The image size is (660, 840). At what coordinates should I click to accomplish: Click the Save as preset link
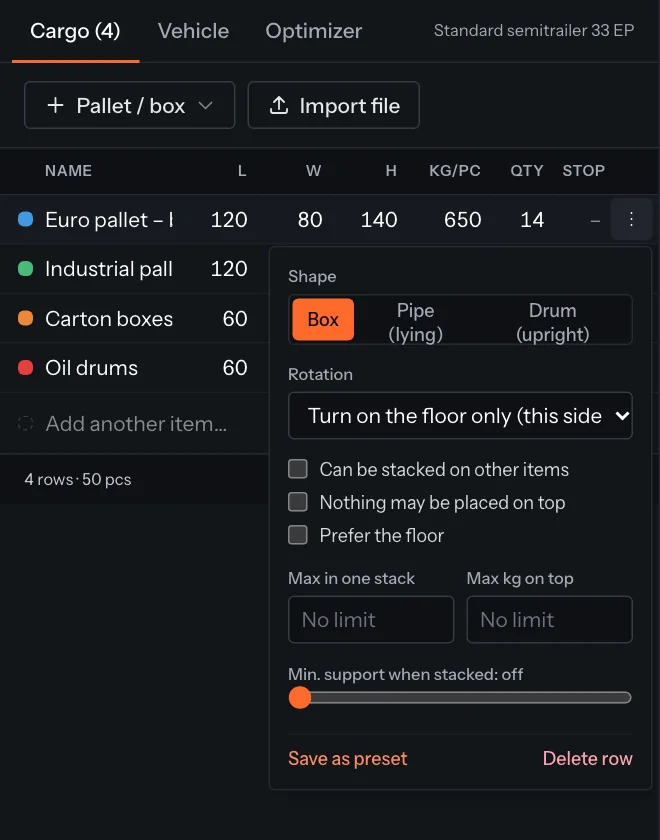(x=348, y=759)
